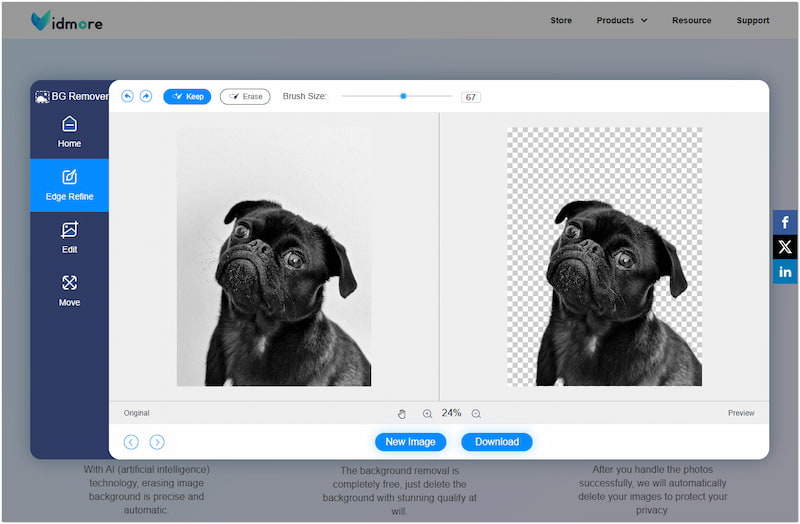
Task: Share via LinkedIn icon
Action: point(785,271)
